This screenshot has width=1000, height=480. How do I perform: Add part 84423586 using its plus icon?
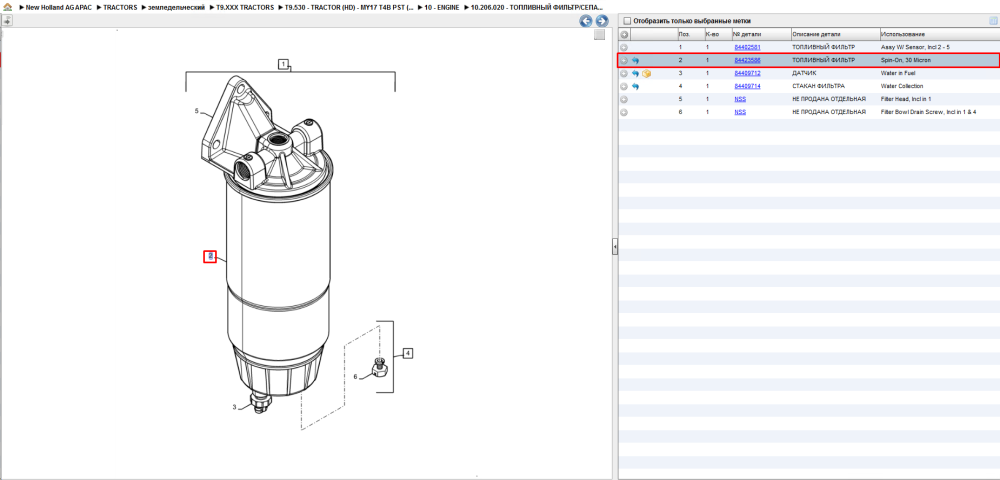pyautogui.click(x=624, y=61)
